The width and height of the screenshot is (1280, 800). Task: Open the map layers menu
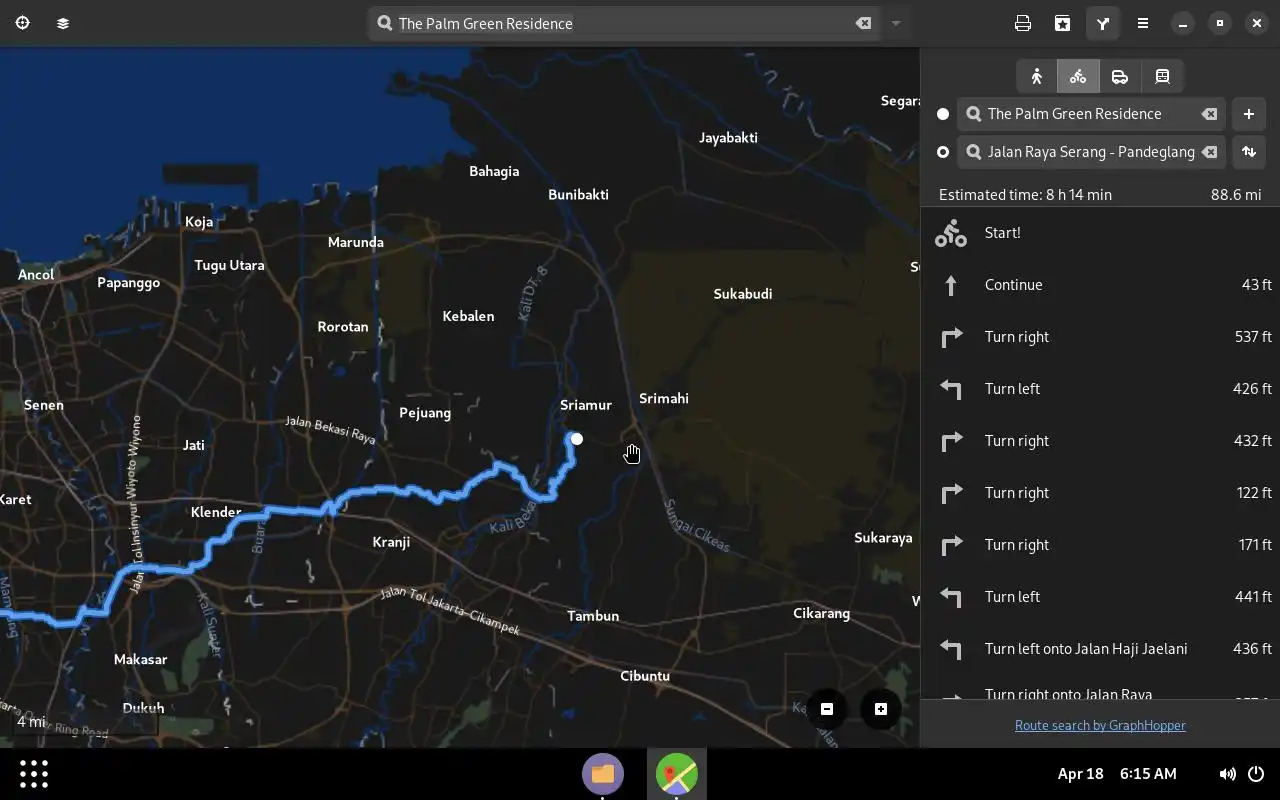(x=63, y=23)
